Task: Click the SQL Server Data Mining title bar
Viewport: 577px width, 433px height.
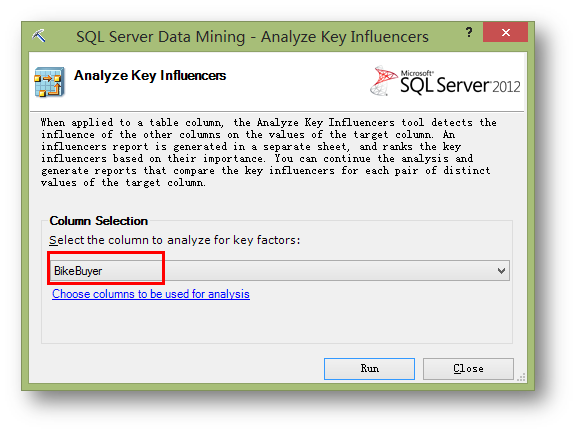Action: pyautogui.click(x=252, y=37)
